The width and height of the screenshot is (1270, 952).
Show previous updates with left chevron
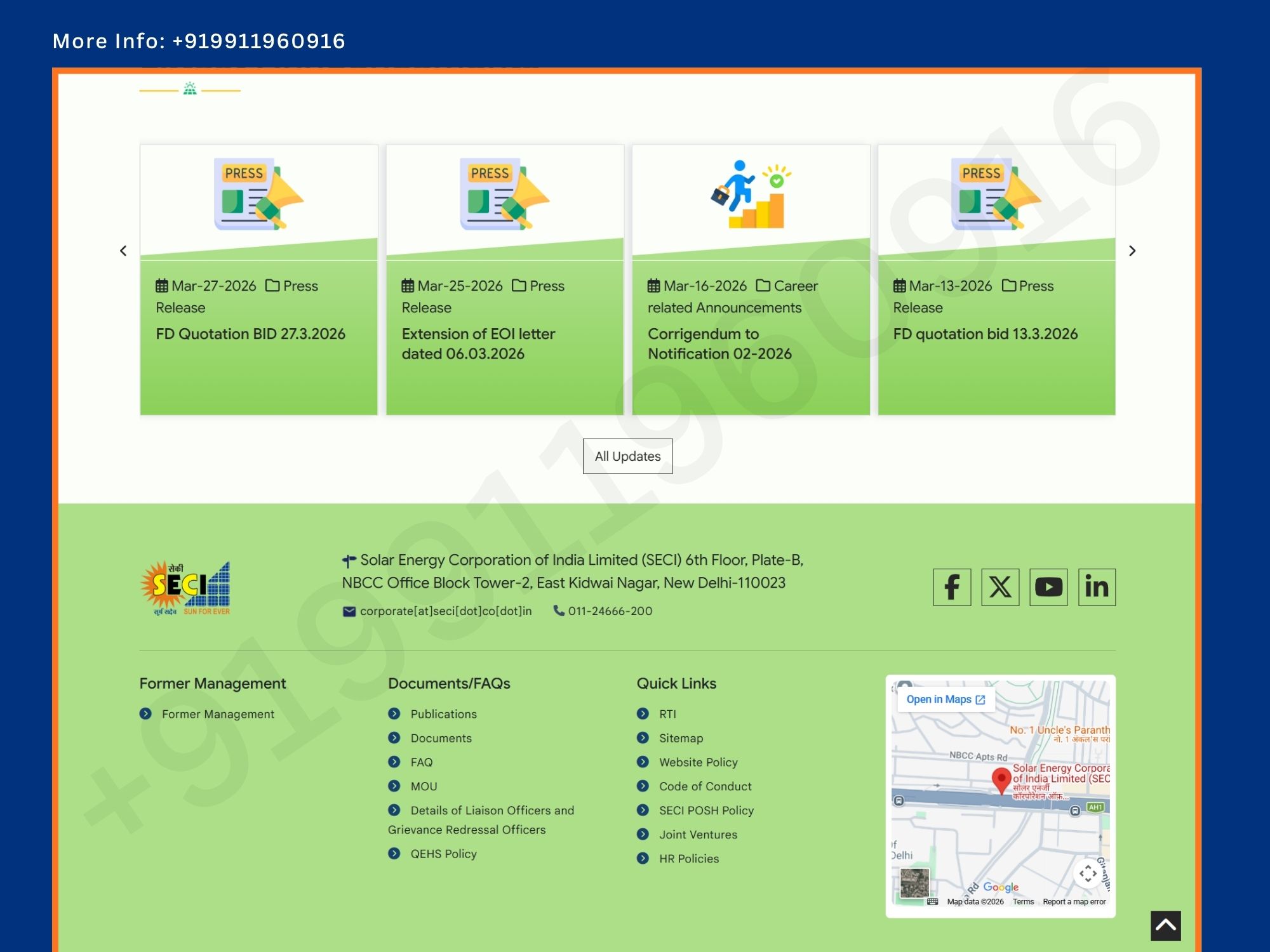pos(123,251)
